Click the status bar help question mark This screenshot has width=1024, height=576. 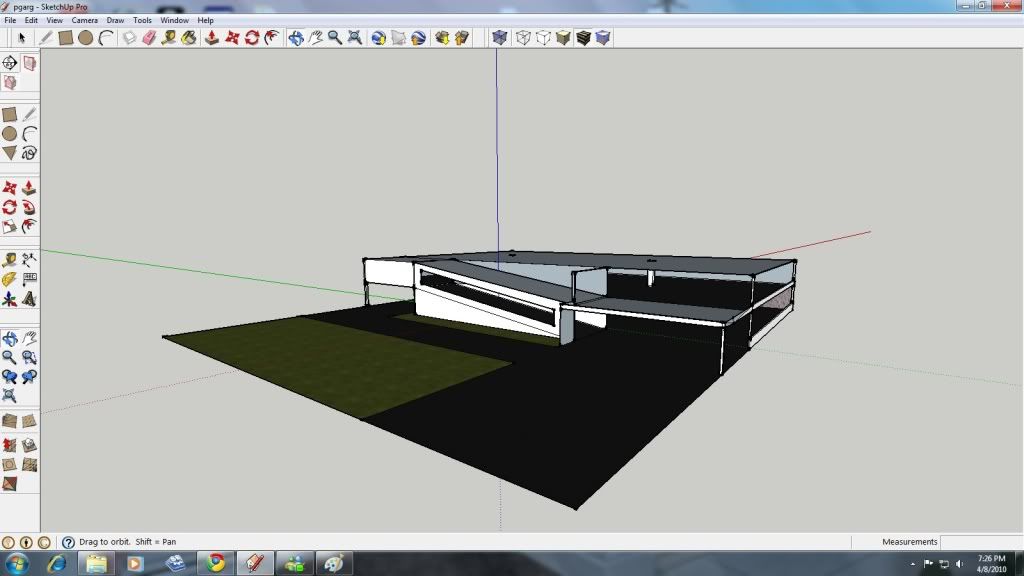click(x=68, y=542)
